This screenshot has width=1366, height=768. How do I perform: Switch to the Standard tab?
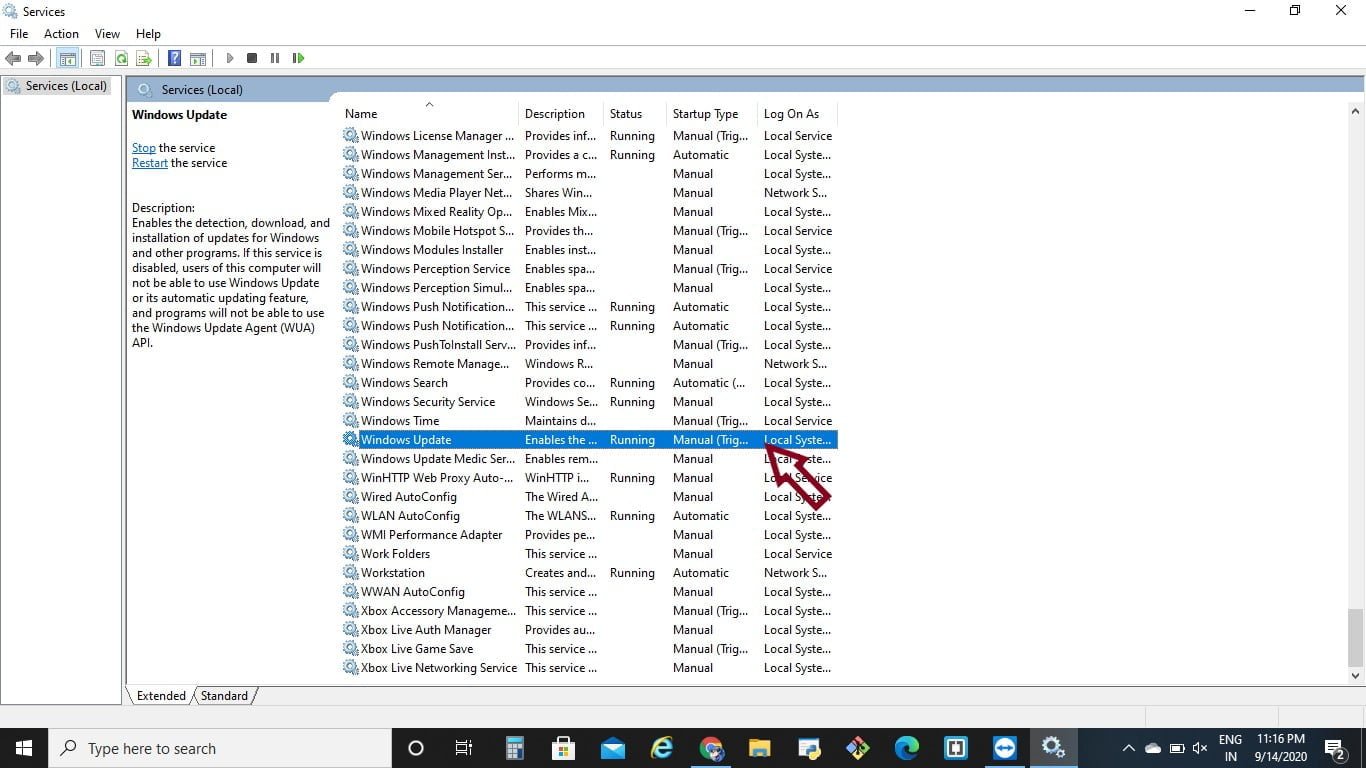pos(224,696)
